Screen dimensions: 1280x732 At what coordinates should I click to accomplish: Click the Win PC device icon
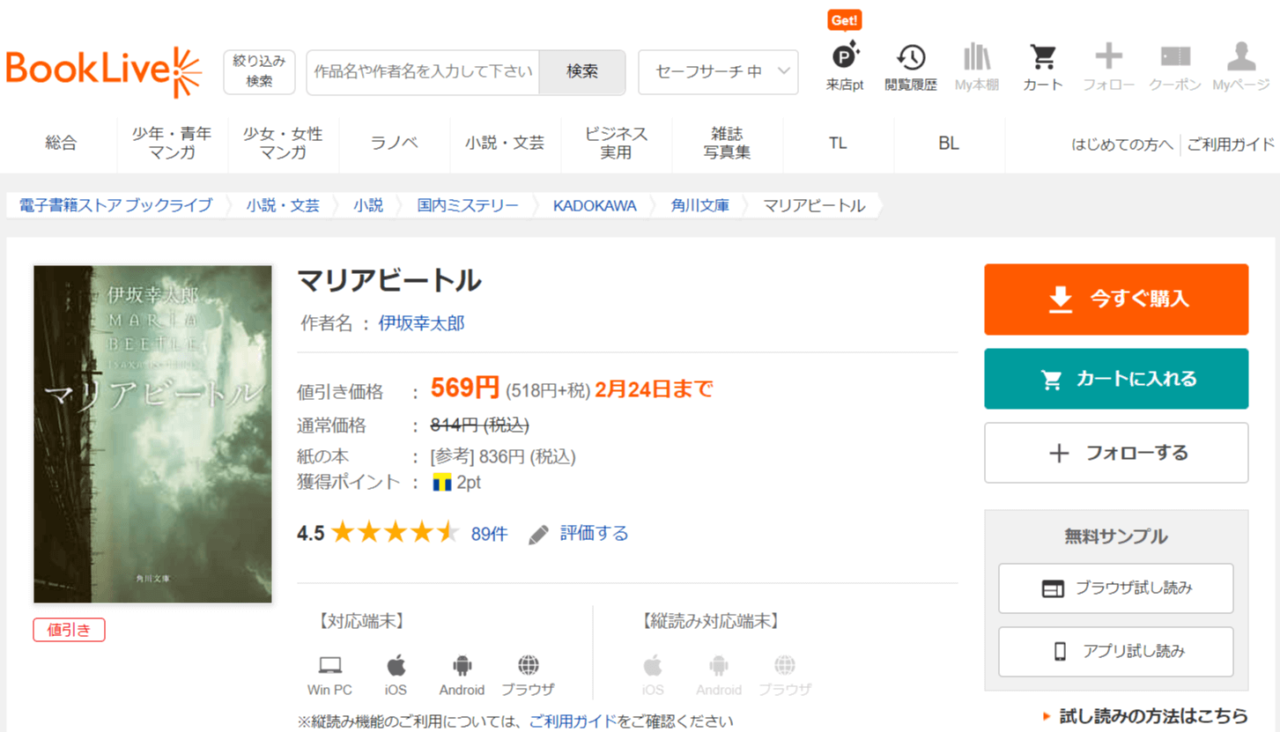(330, 665)
